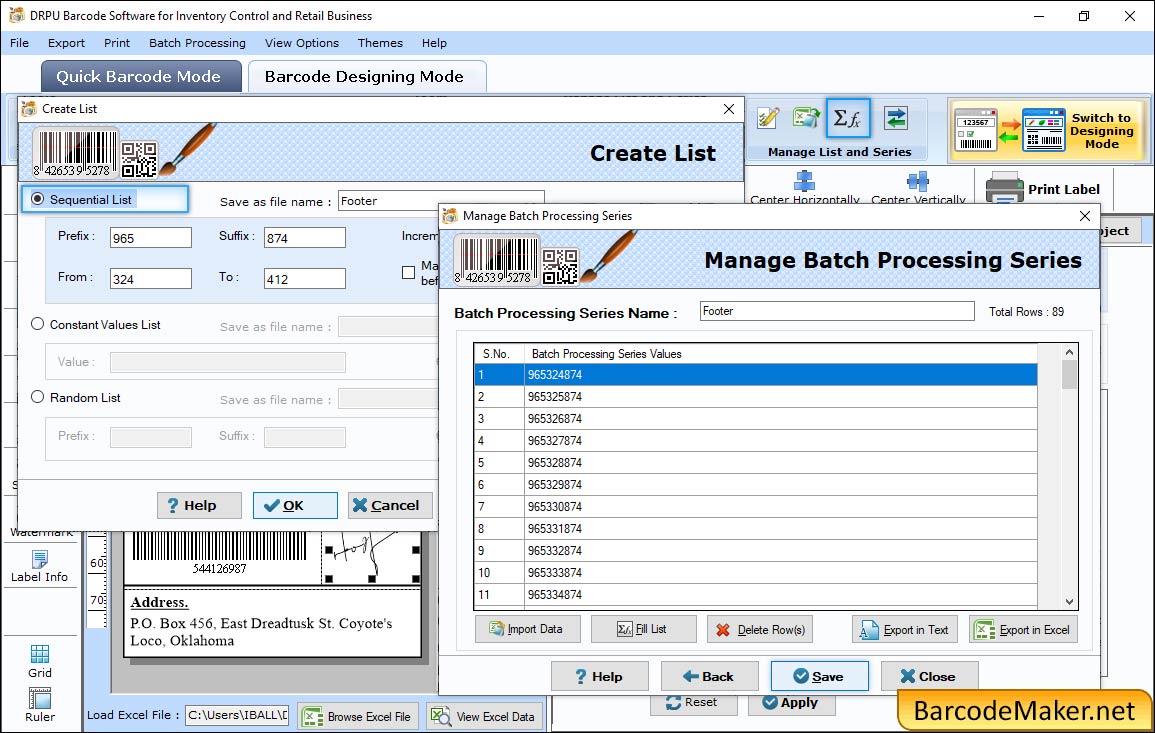Viewport: 1155px width, 733px height.
Task: Close the Create List dialog with X
Action: (x=729, y=109)
